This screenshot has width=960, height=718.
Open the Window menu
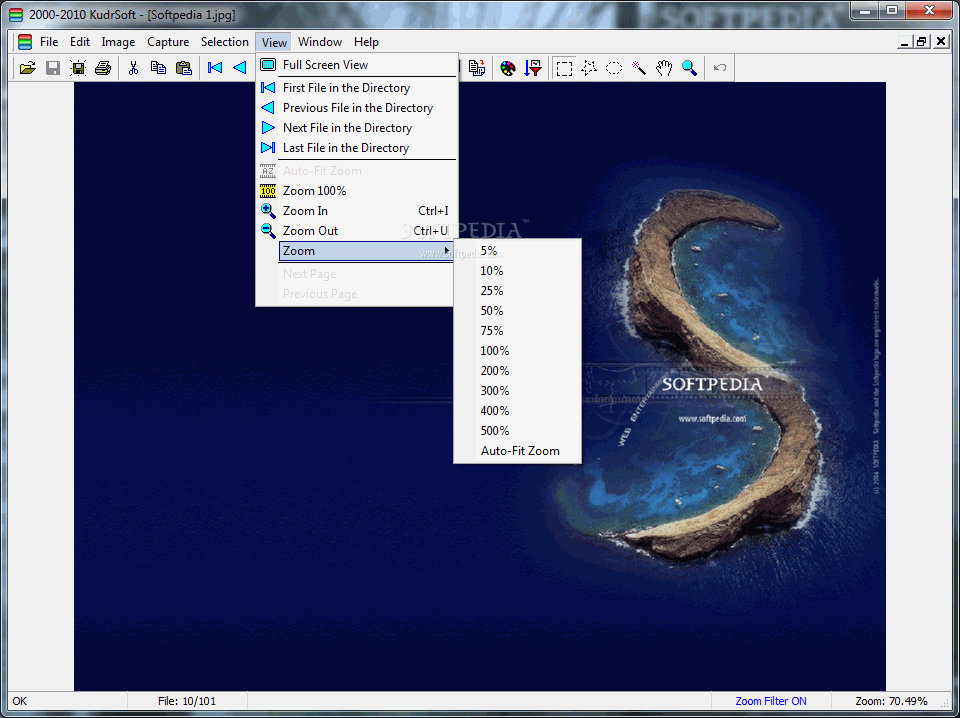pyautogui.click(x=320, y=42)
